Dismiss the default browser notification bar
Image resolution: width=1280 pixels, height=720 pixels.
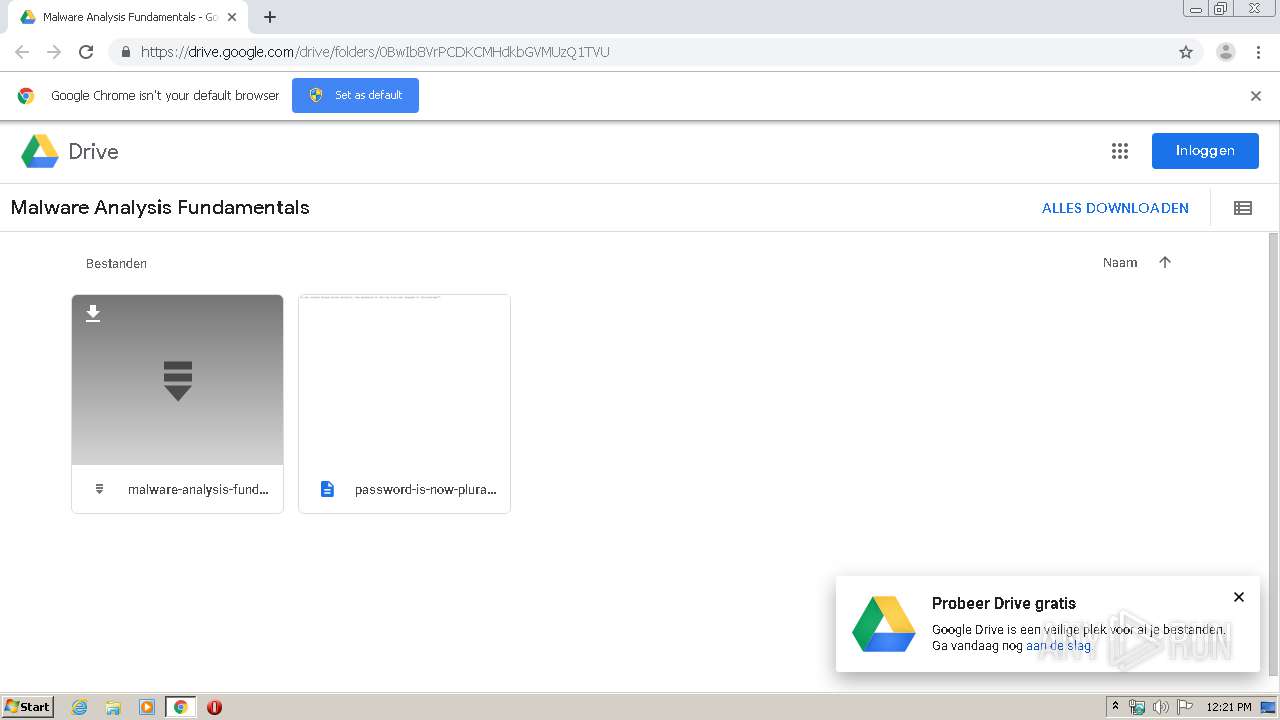click(1256, 96)
